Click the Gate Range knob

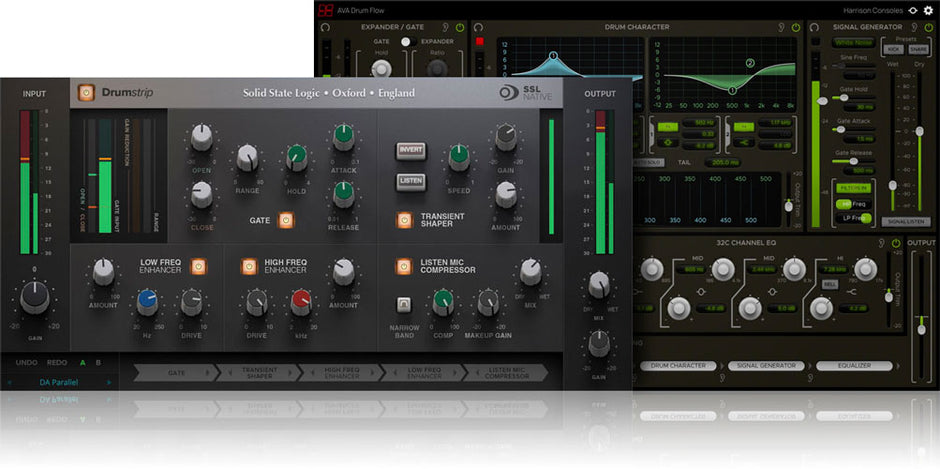pyautogui.click(x=247, y=158)
